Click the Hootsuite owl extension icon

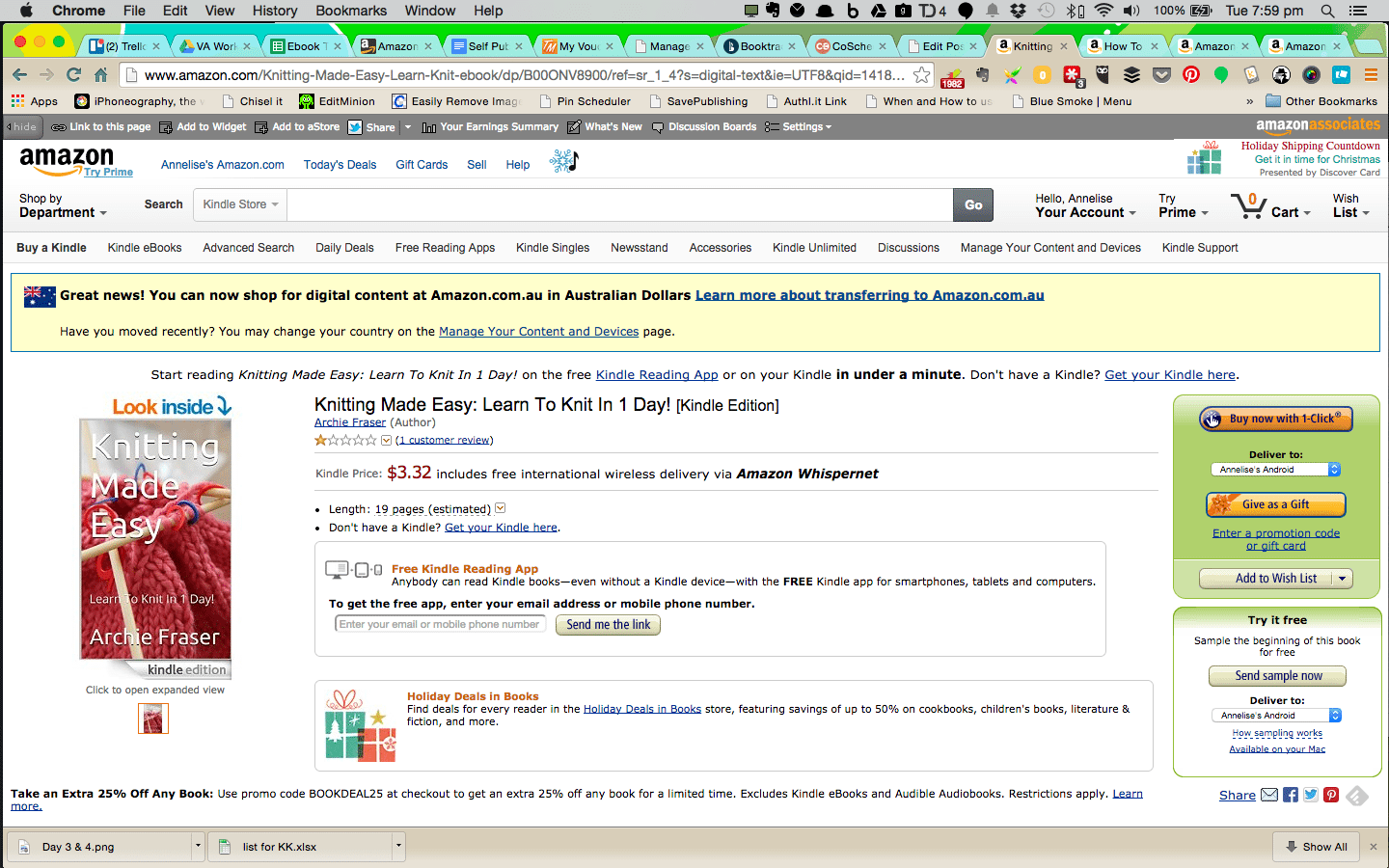tap(1102, 74)
